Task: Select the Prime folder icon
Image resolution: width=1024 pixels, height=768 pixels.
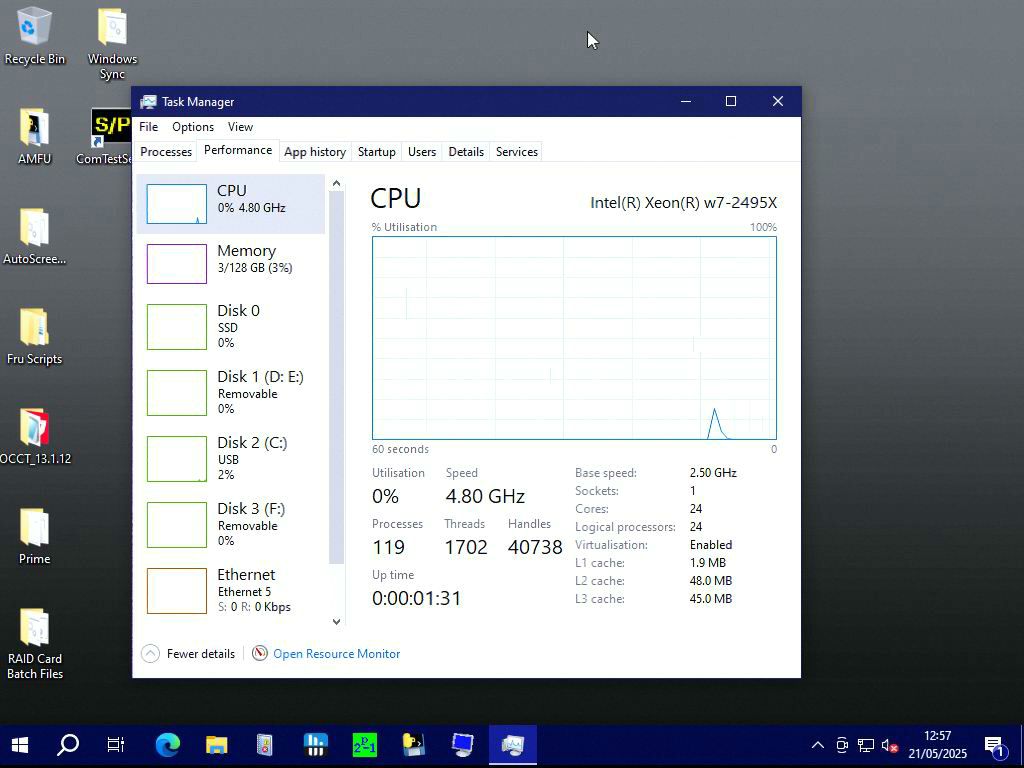Action: coord(34,536)
